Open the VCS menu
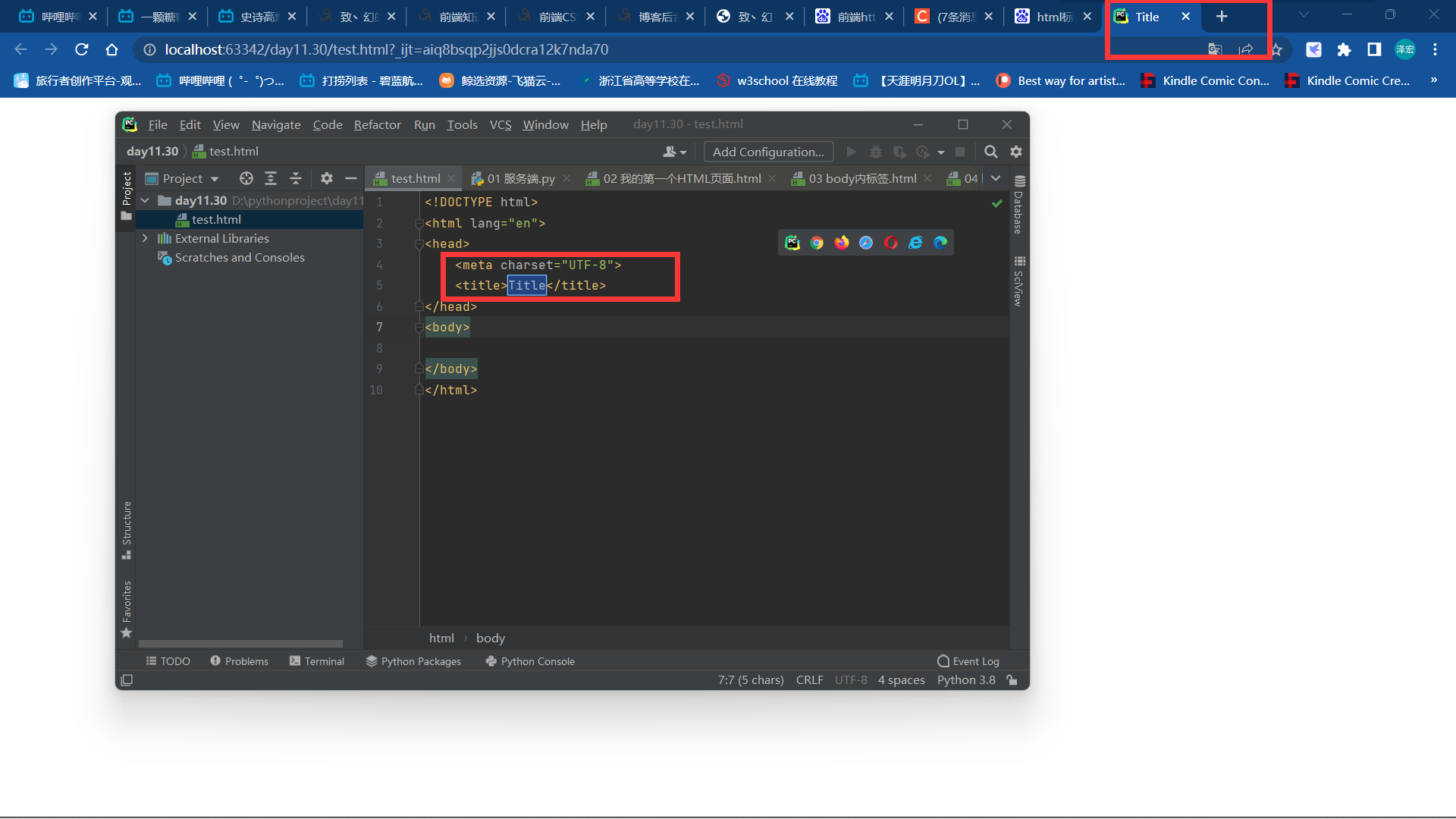This screenshot has height=819, width=1456. point(500,124)
